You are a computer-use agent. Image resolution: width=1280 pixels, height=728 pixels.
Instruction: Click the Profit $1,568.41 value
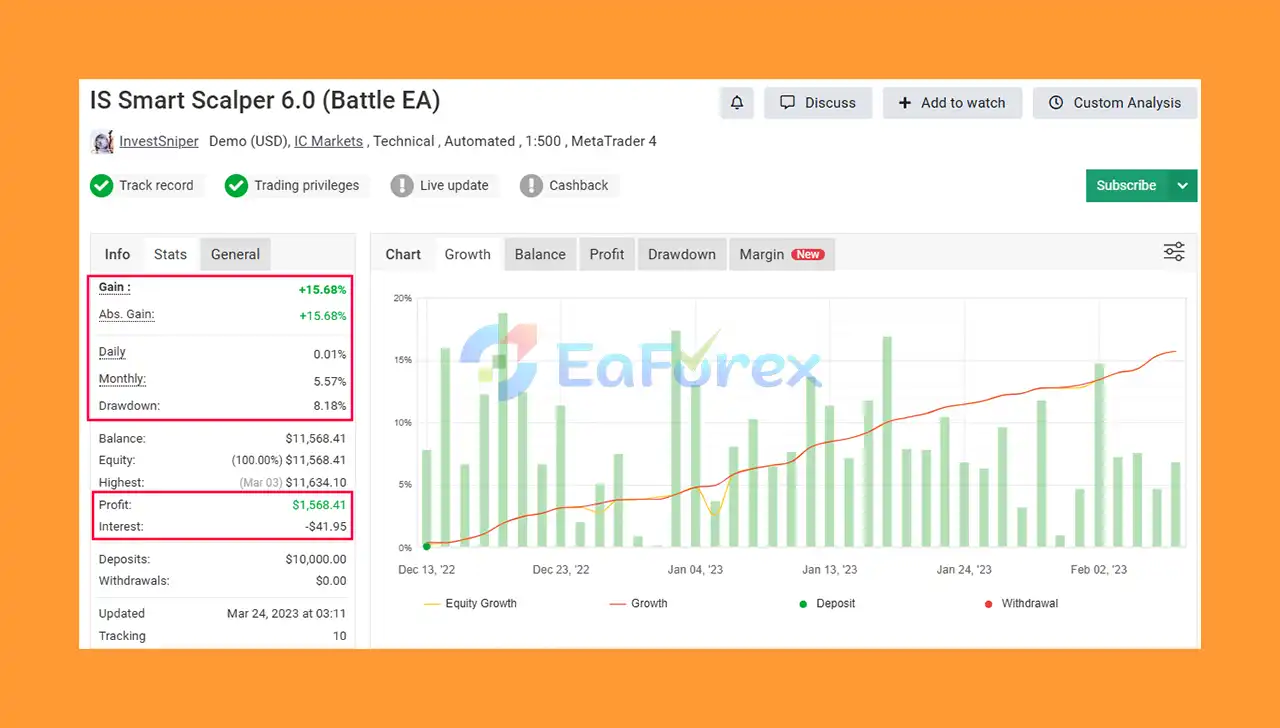pos(320,505)
